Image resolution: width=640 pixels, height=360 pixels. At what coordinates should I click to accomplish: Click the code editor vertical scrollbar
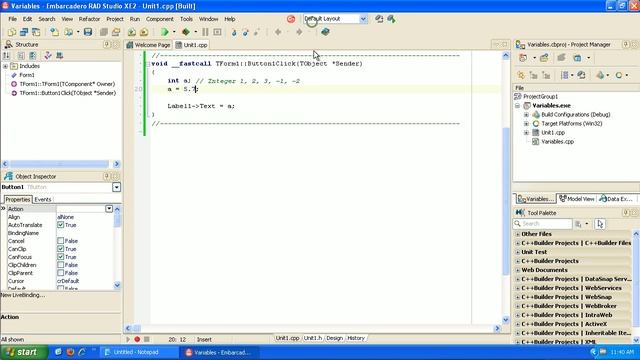pos(506,188)
